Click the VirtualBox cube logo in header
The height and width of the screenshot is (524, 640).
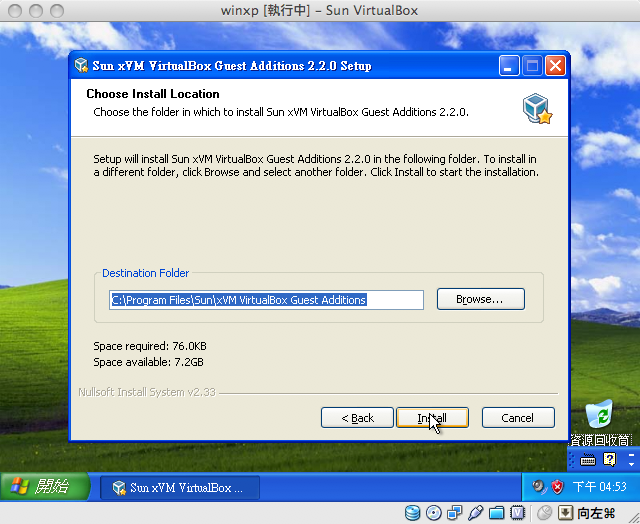pyautogui.click(x=537, y=109)
